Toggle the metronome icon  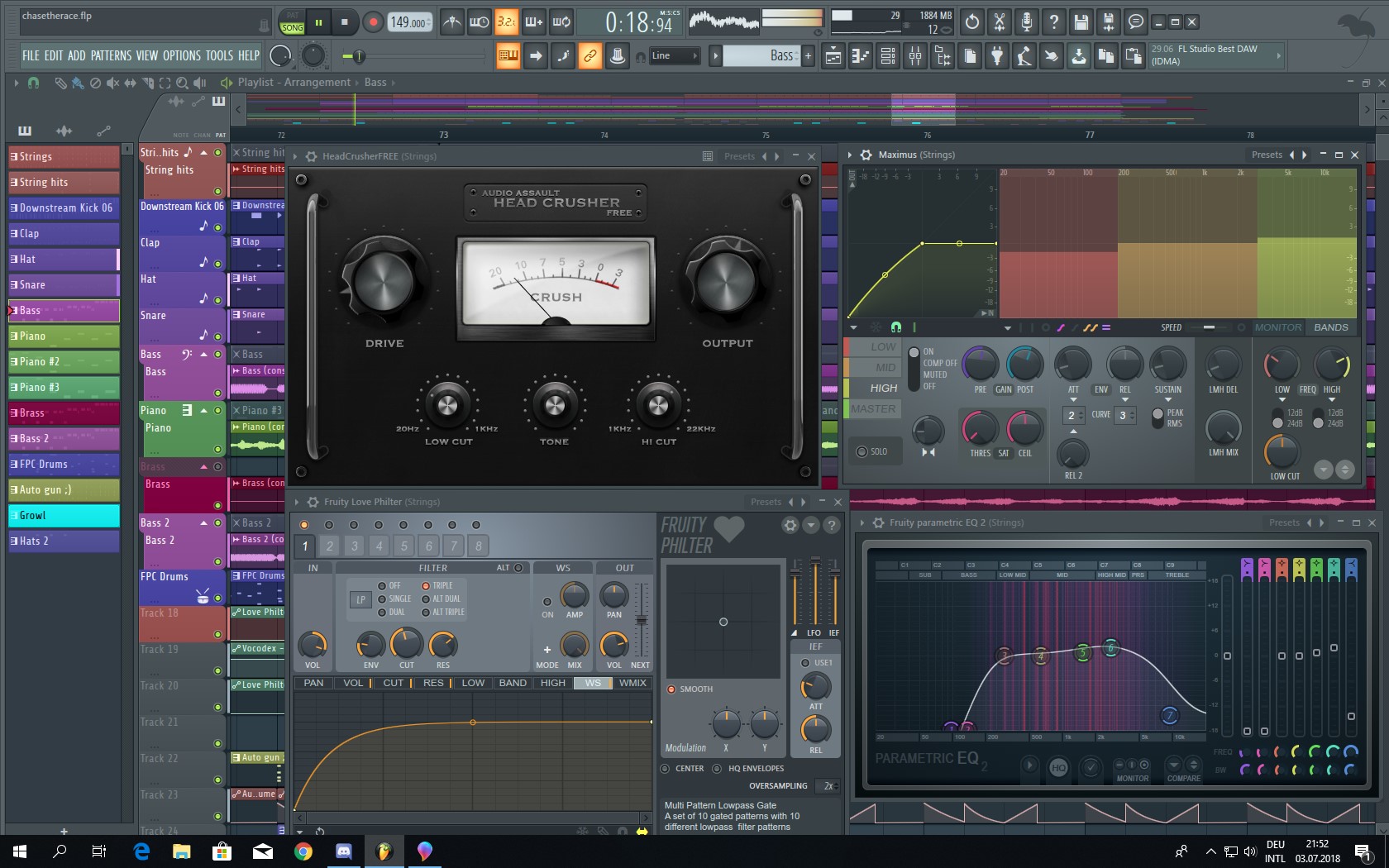pos(451,22)
